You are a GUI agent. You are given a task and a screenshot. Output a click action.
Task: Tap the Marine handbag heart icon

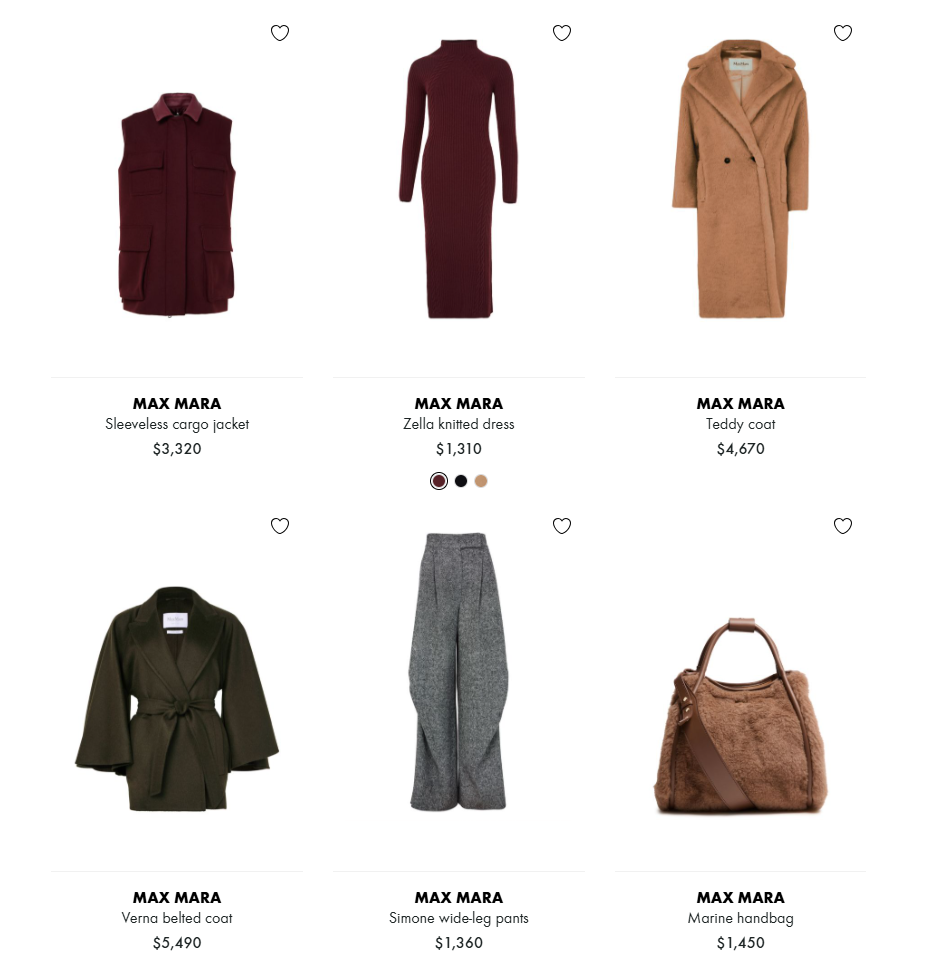click(x=843, y=526)
